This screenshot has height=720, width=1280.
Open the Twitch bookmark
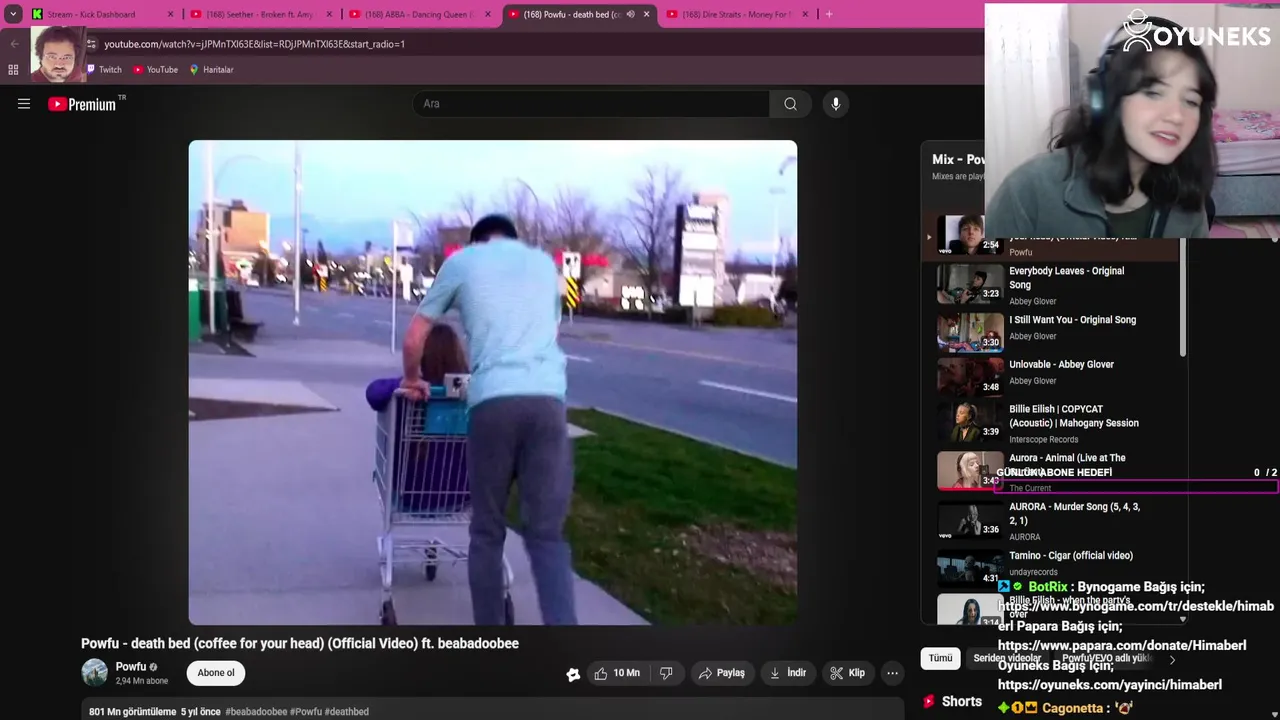[x=104, y=70]
